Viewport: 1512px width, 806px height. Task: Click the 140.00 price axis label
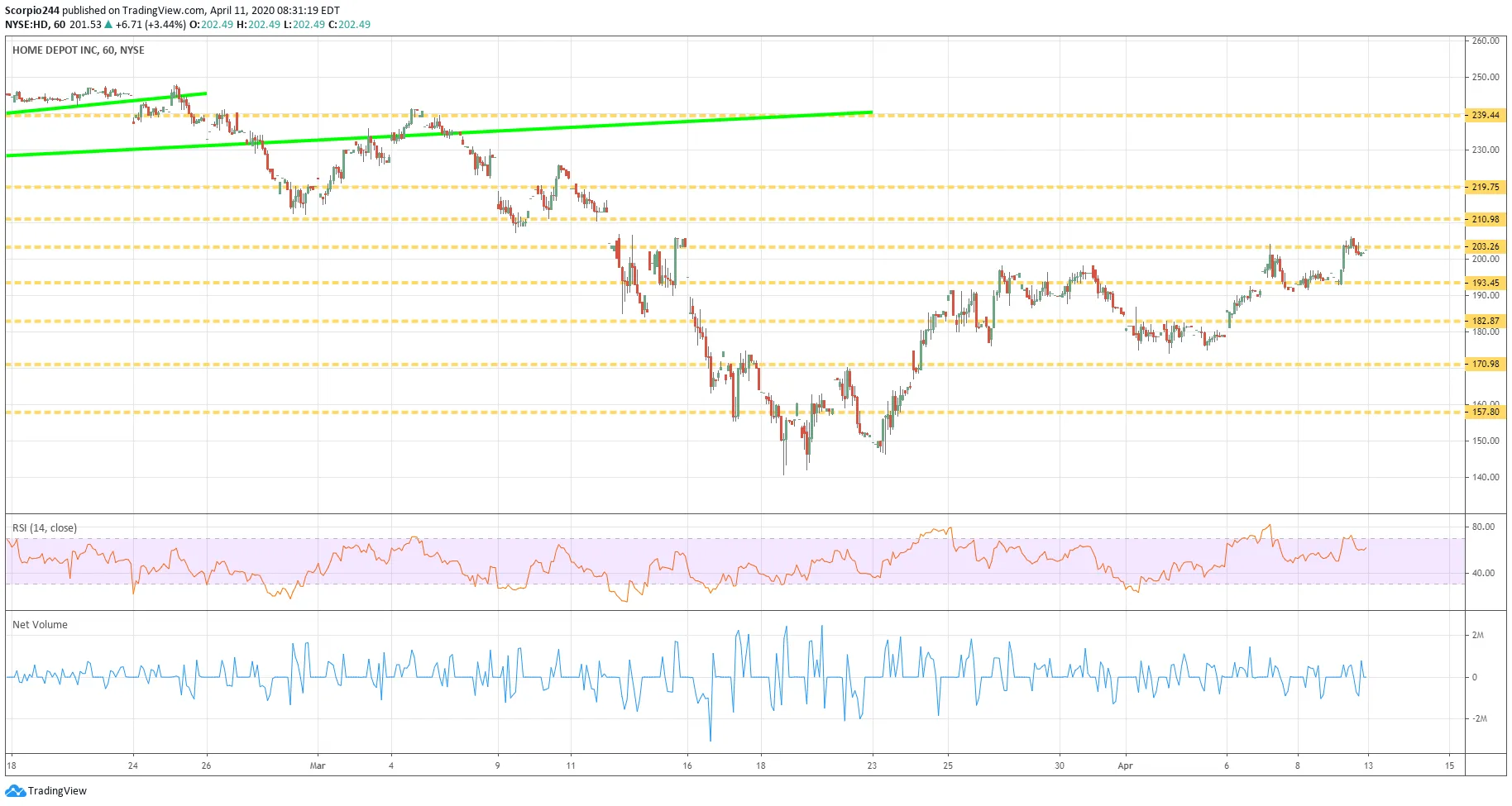tap(1486, 477)
